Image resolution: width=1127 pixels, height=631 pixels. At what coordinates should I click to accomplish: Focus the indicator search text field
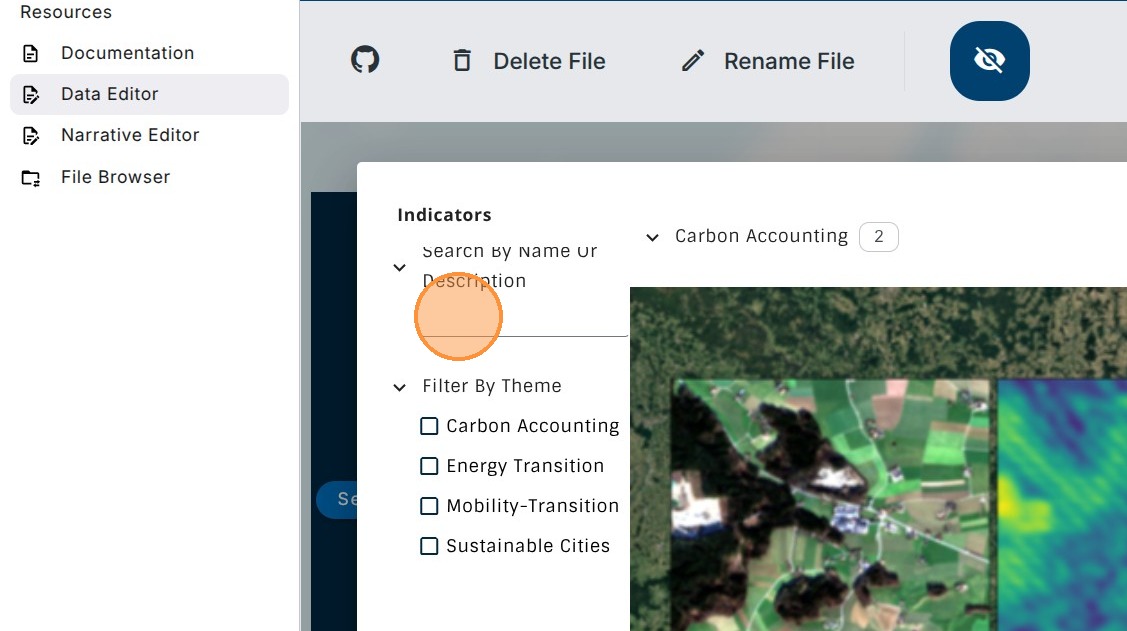click(525, 320)
